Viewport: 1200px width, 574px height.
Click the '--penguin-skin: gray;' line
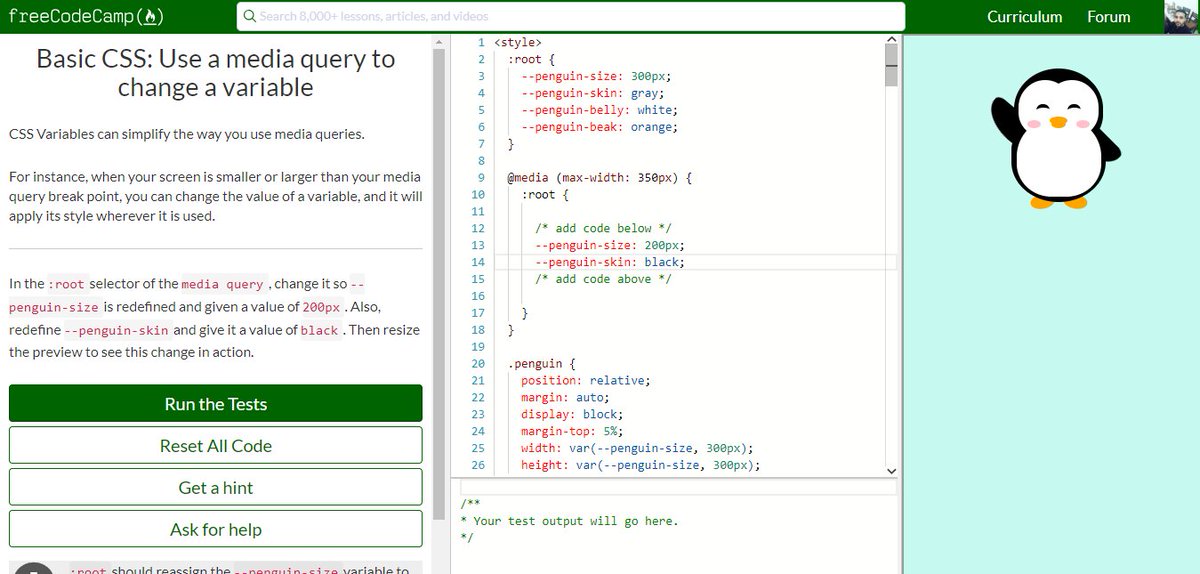tap(592, 93)
